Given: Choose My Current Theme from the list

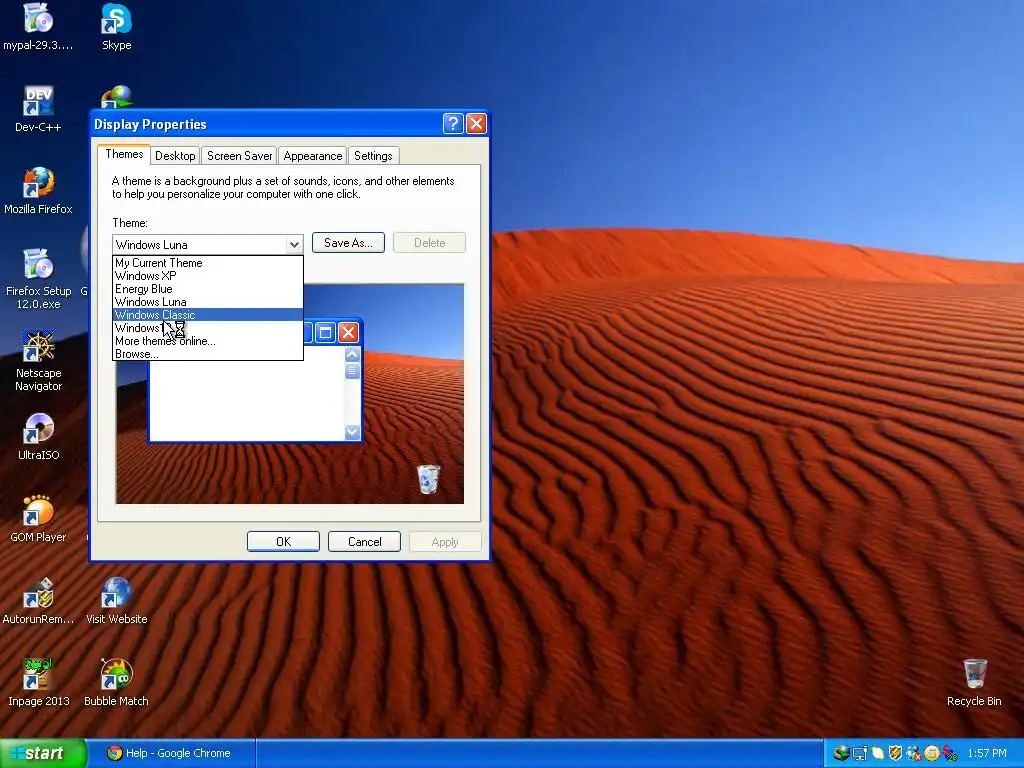Looking at the screenshot, I should point(208,263).
